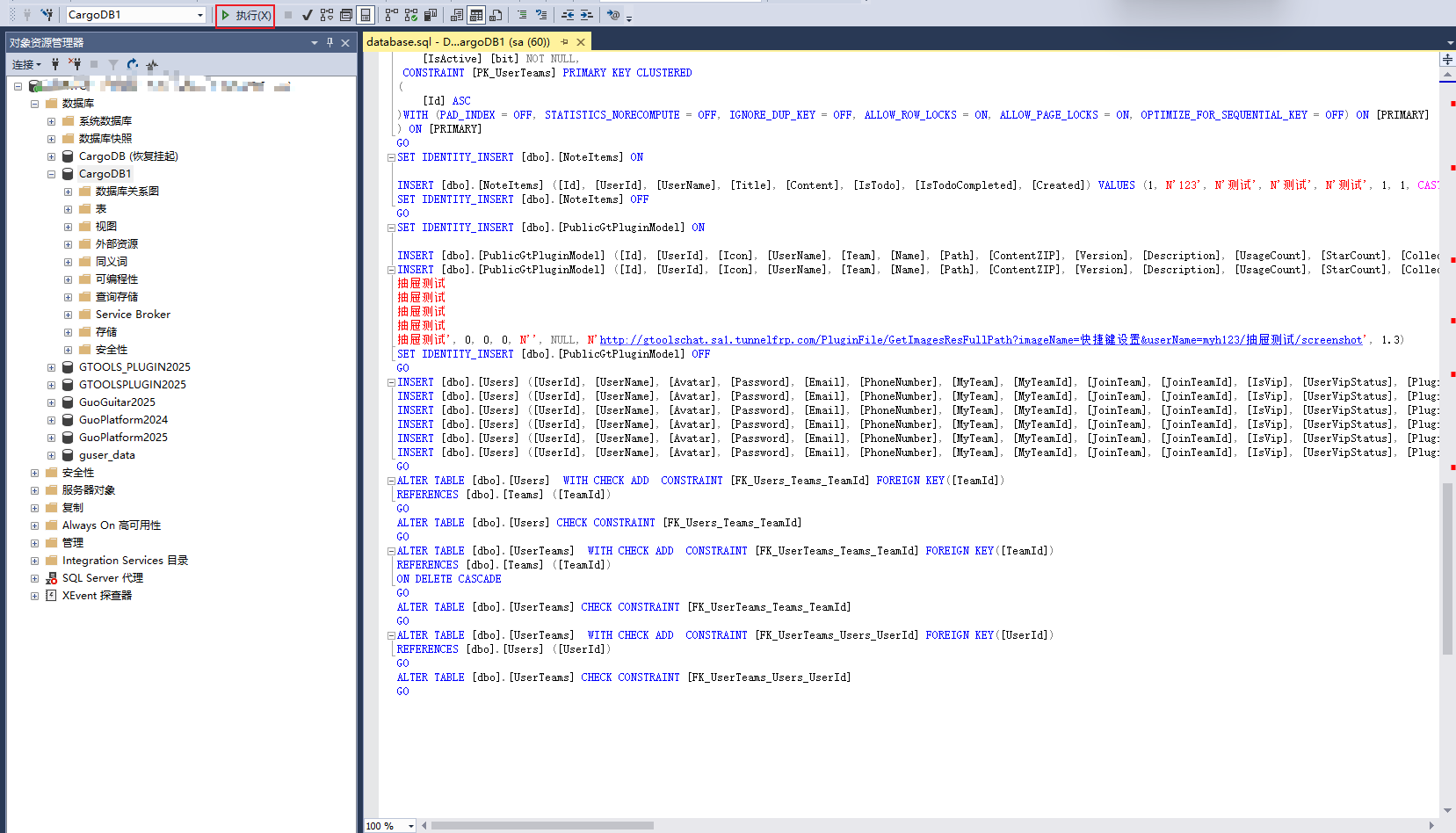Open the gtoolschat URL link in the SQL
The width and height of the screenshot is (1456, 833).
982,340
